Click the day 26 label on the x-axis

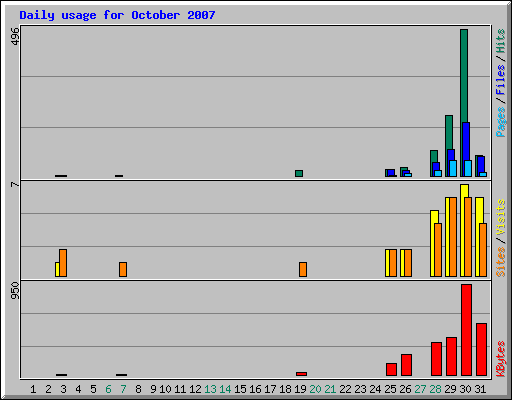click(x=405, y=389)
